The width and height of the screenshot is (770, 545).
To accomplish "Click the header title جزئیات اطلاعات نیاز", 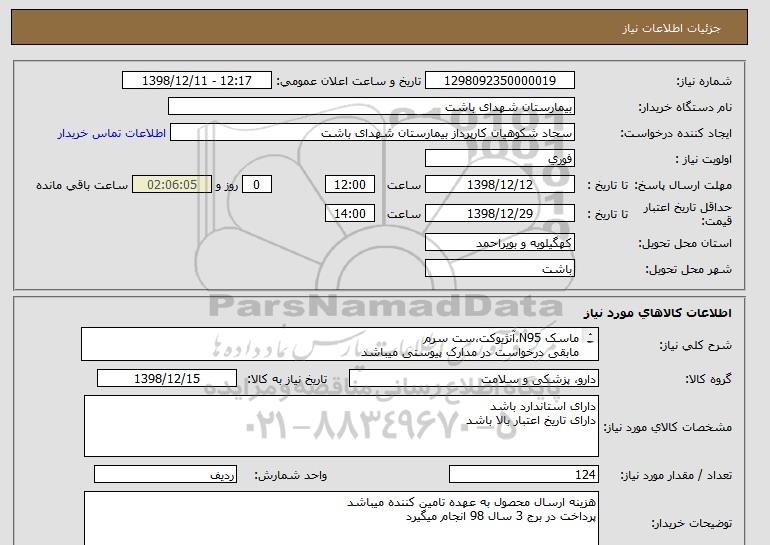I will 671,28.
